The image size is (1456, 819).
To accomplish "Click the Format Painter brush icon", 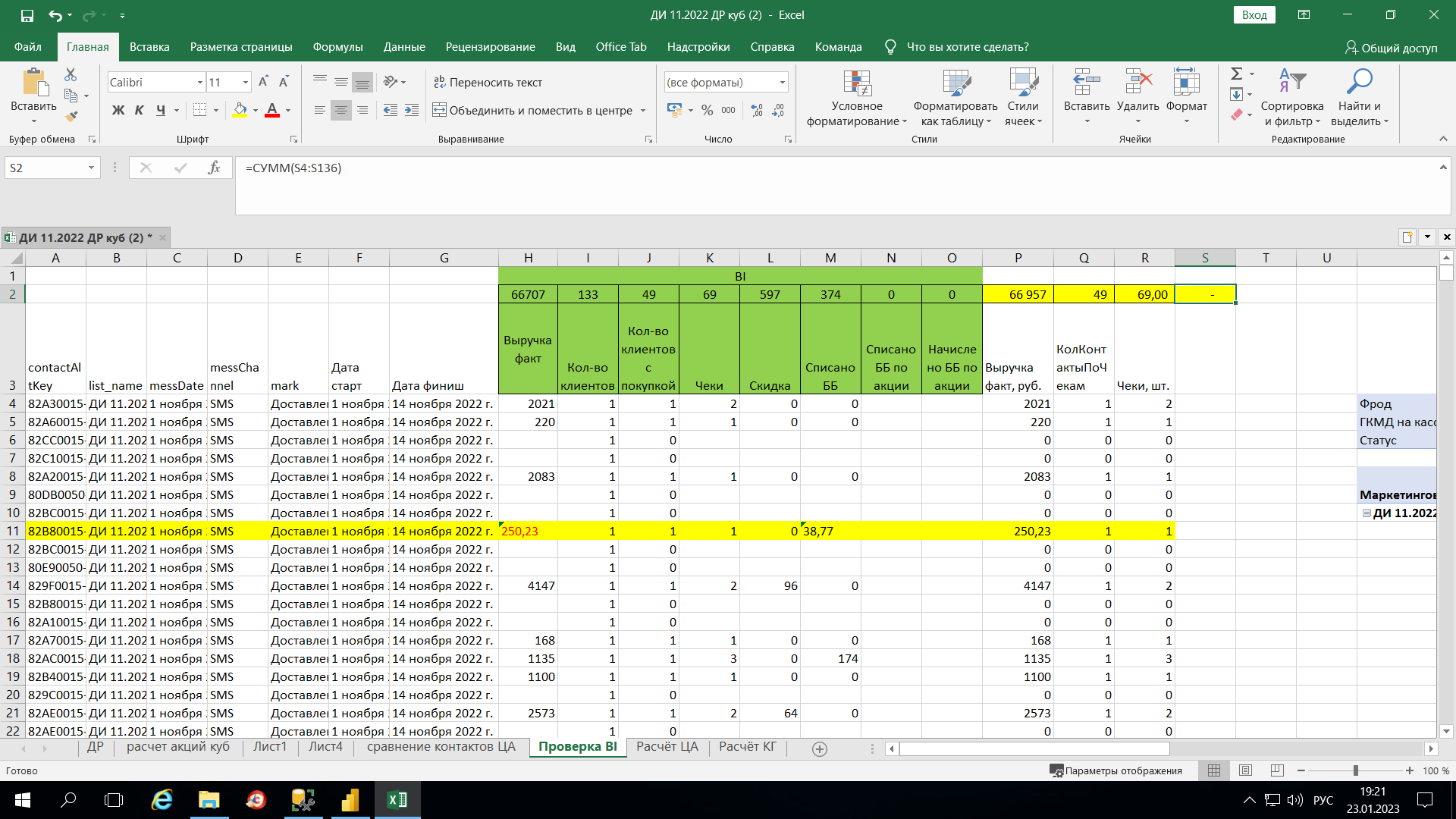I will pyautogui.click(x=71, y=116).
